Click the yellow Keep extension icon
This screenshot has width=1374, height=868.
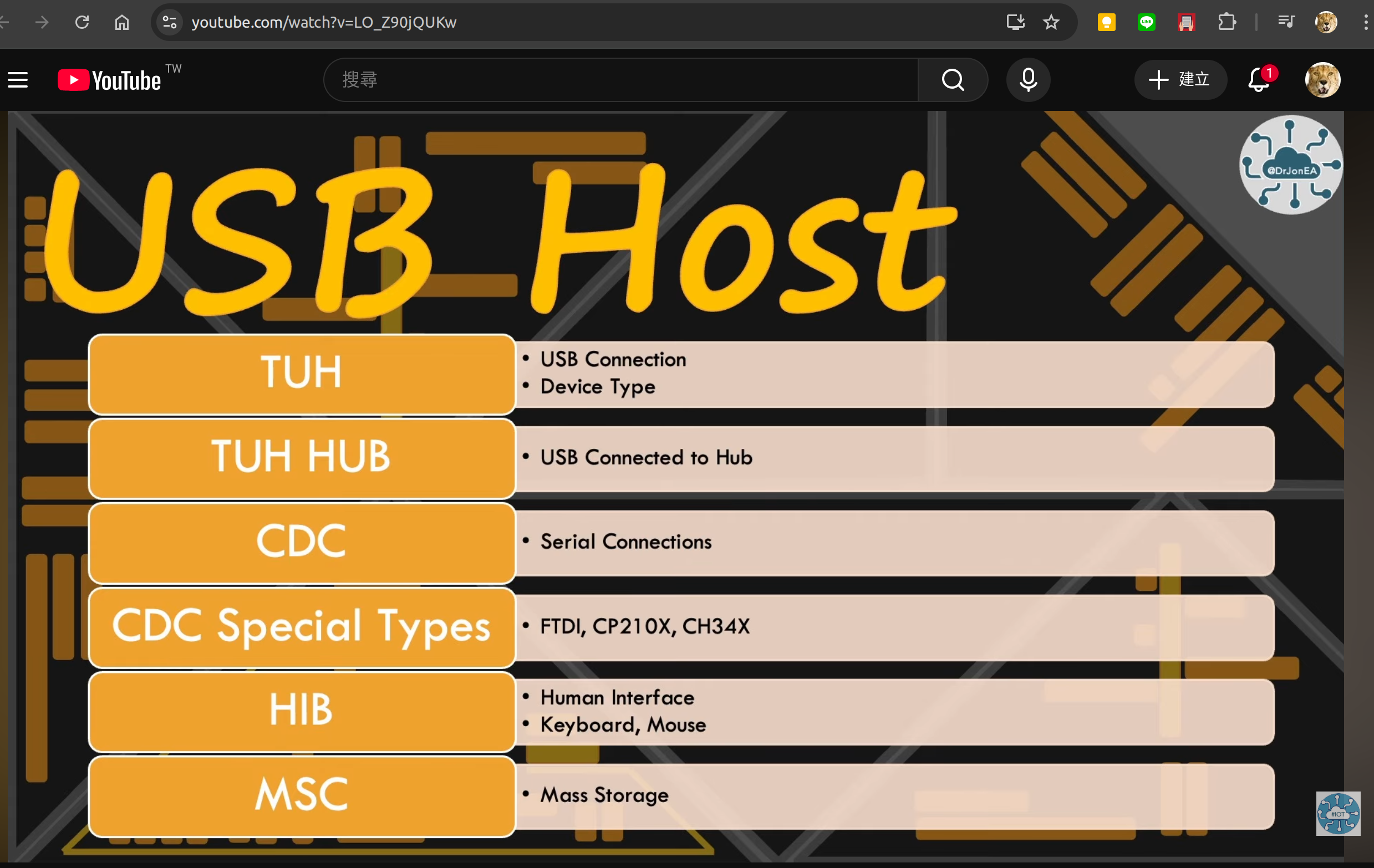1106,22
